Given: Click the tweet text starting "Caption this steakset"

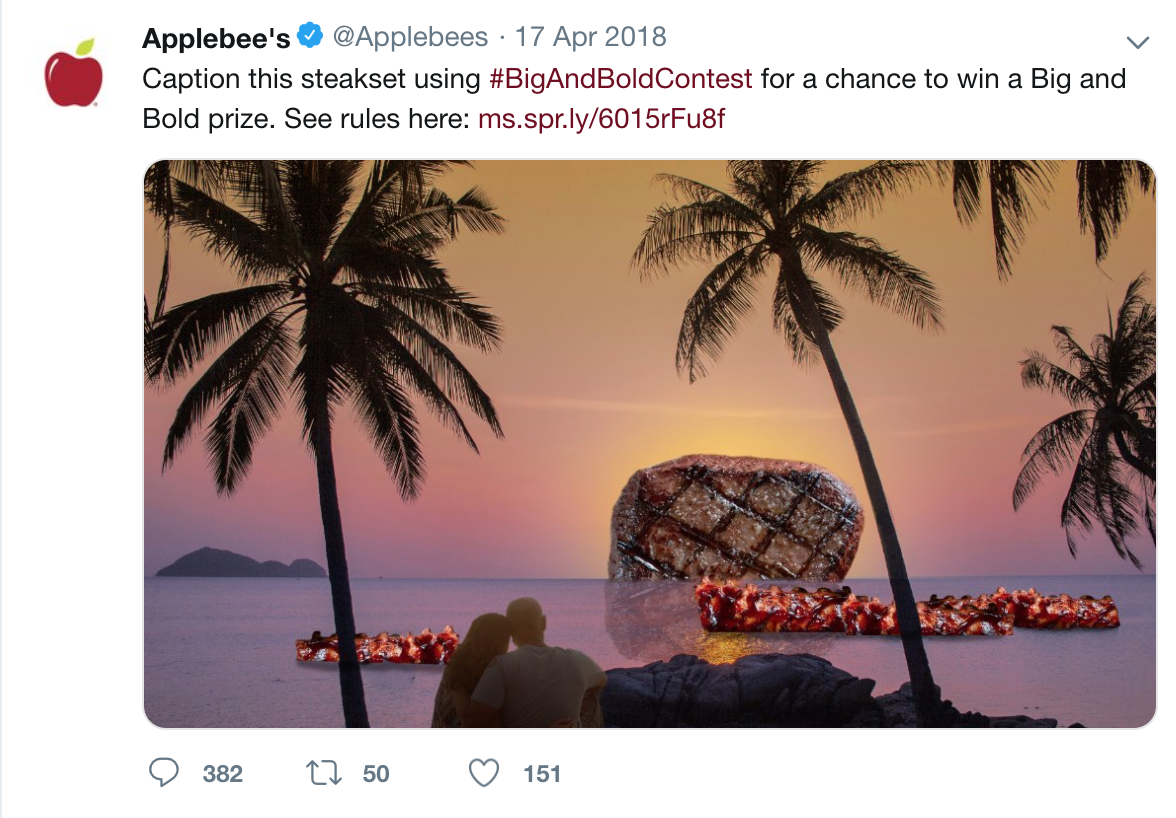Looking at the screenshot, I should click(634, 99).
